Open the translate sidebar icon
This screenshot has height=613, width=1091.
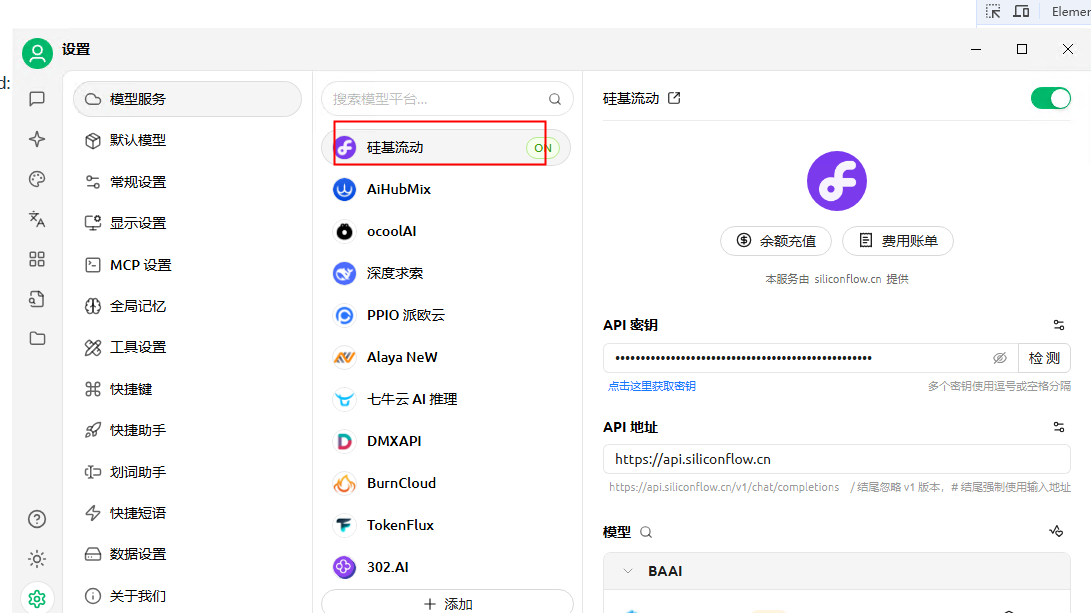coord(38,219)
